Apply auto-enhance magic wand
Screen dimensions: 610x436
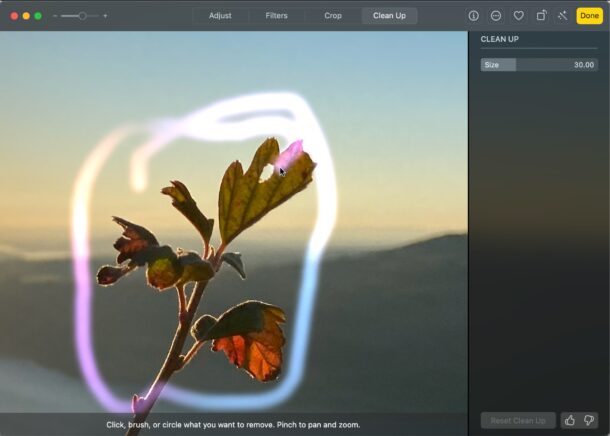(x=562, y=16)
